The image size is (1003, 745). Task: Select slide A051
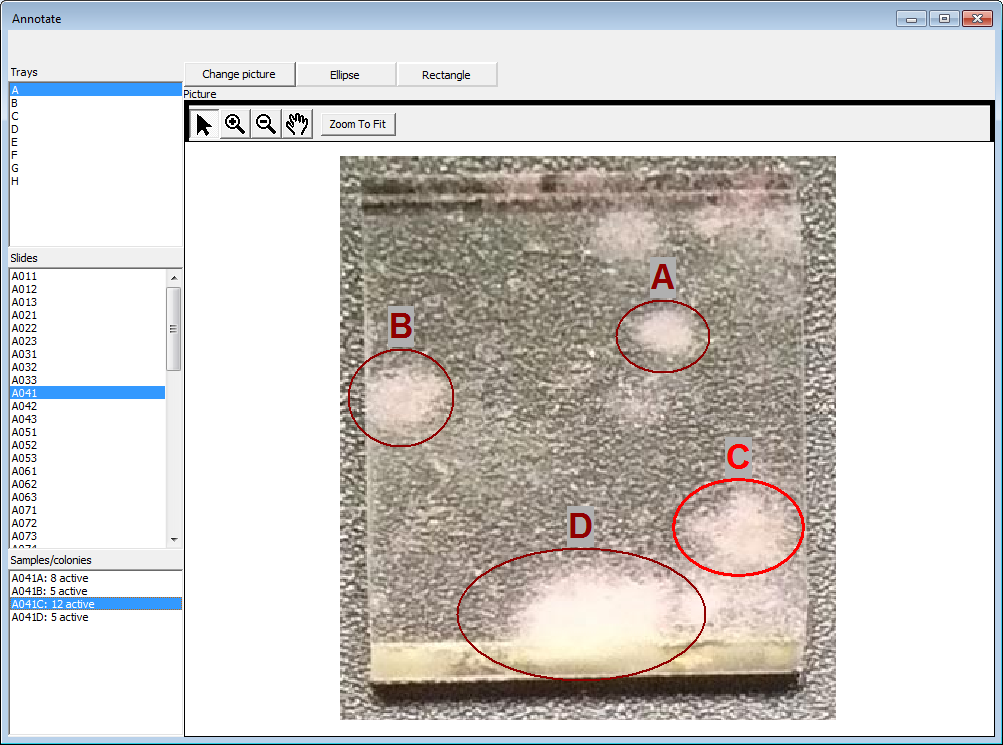pos(88,432)
